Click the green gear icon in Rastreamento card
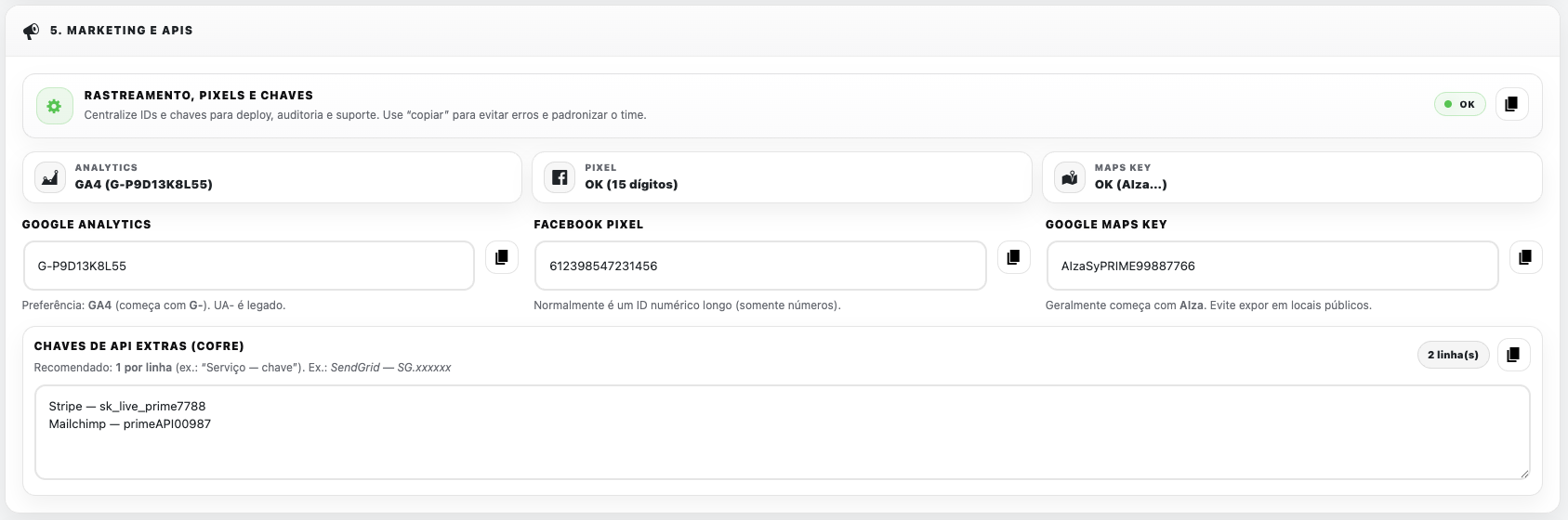This screenshot has width=1568, height=520. coord(55,106)
